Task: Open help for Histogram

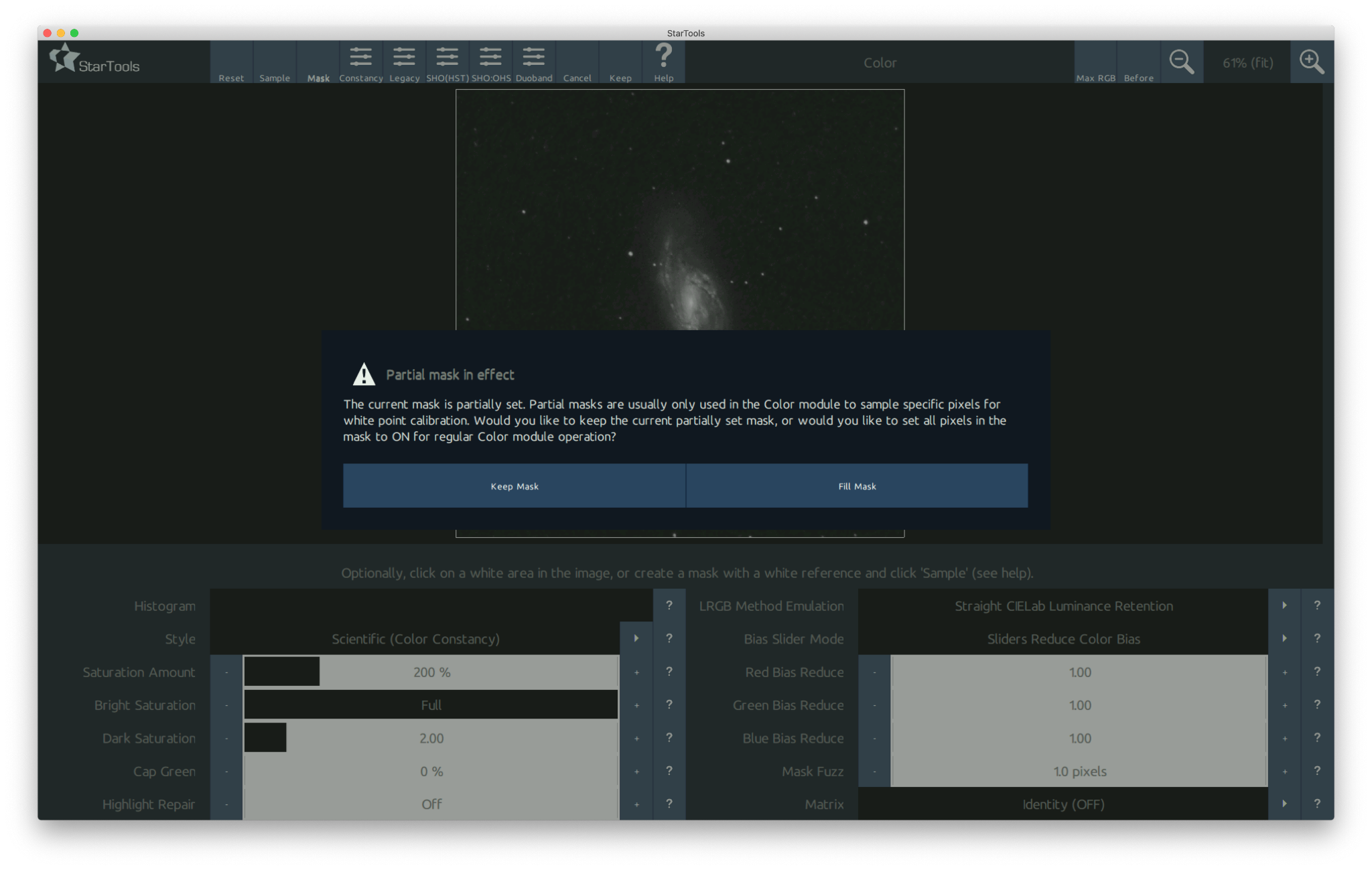Action: (x=669, y=605)
